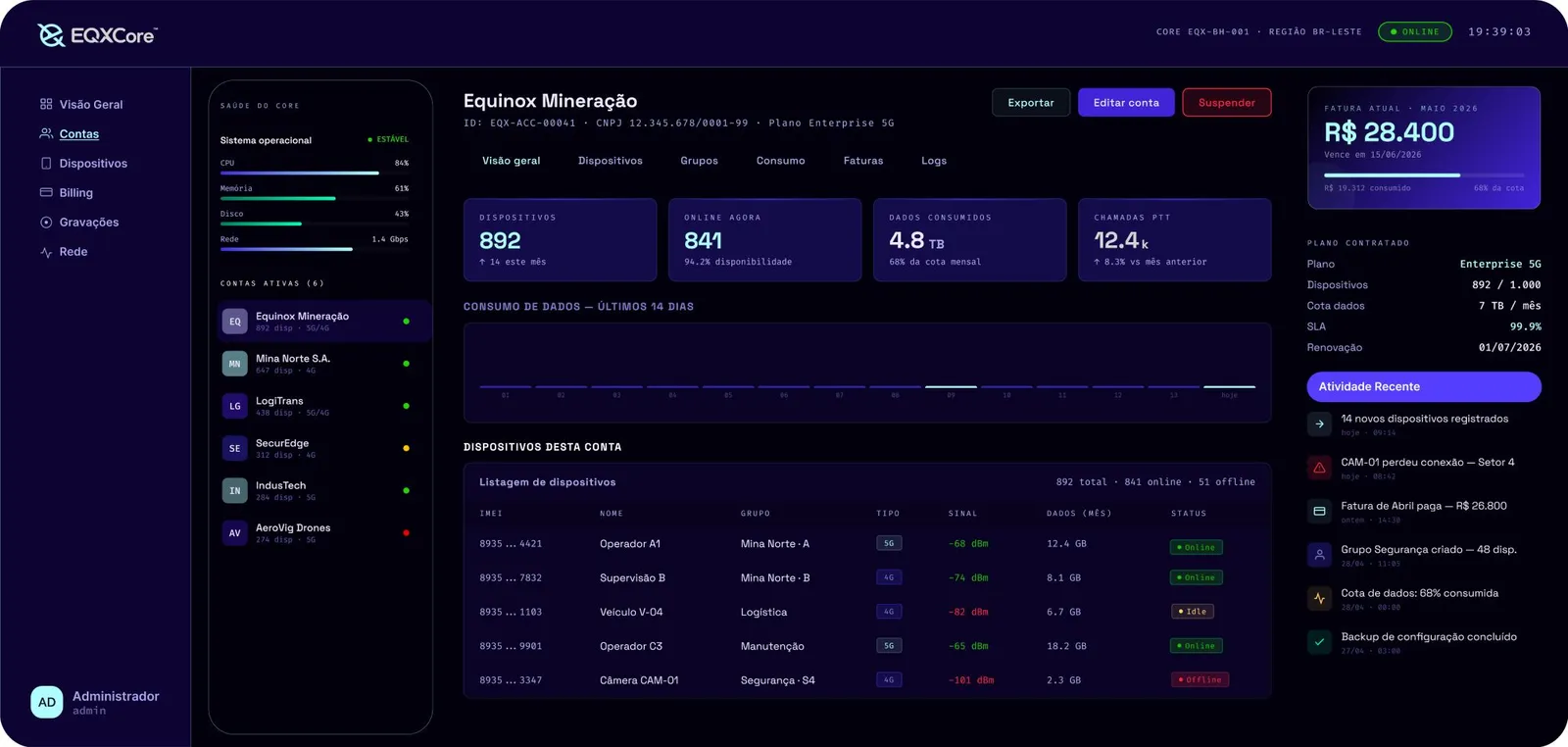
Task: Click the Renovação date 01/07/2026
Action: click(1509, 347)
